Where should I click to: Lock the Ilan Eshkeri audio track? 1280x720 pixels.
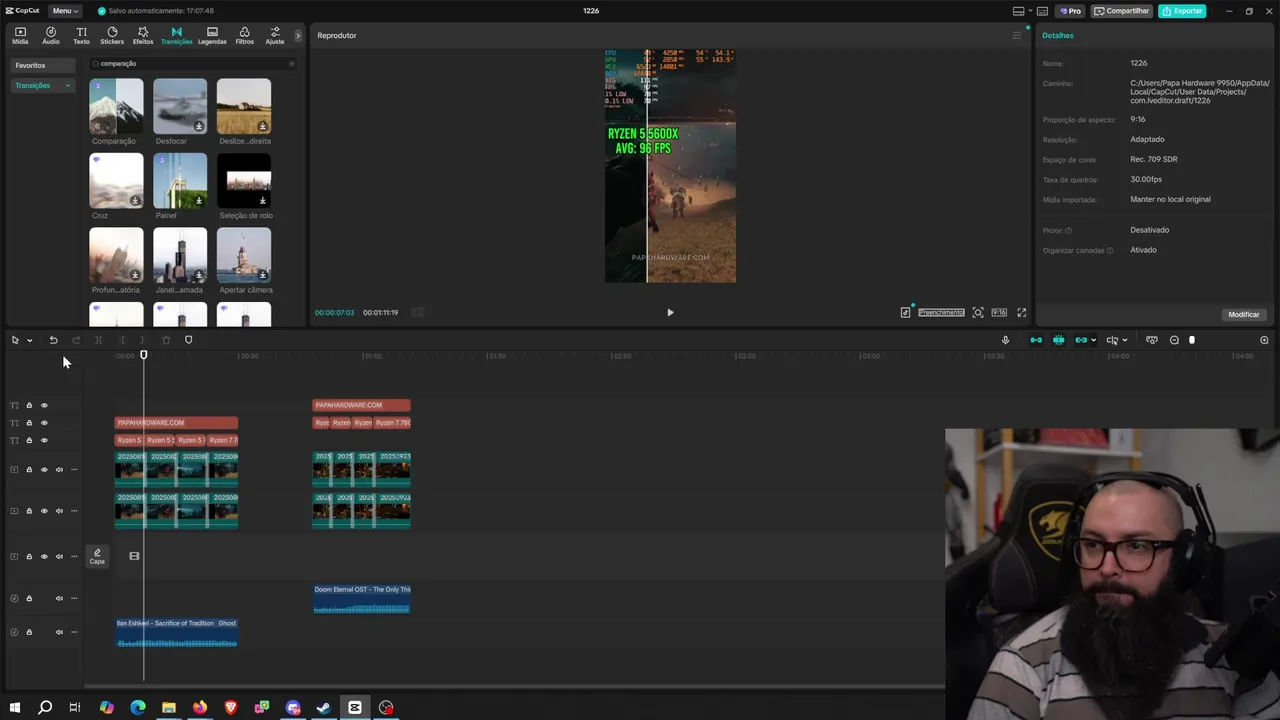(x=29, y=632)
